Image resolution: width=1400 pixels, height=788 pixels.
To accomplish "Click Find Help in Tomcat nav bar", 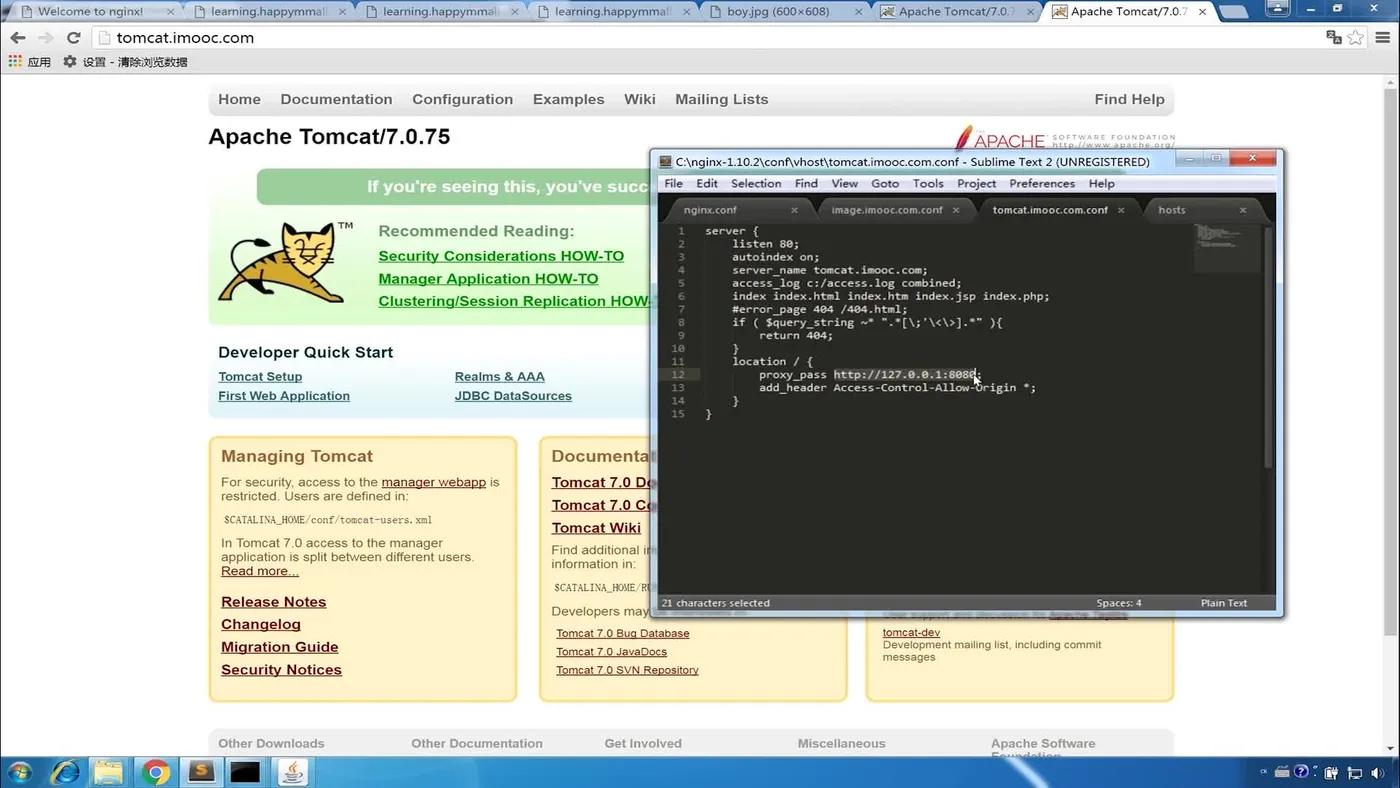I will pyautogui.click(x=1129, y=100).
